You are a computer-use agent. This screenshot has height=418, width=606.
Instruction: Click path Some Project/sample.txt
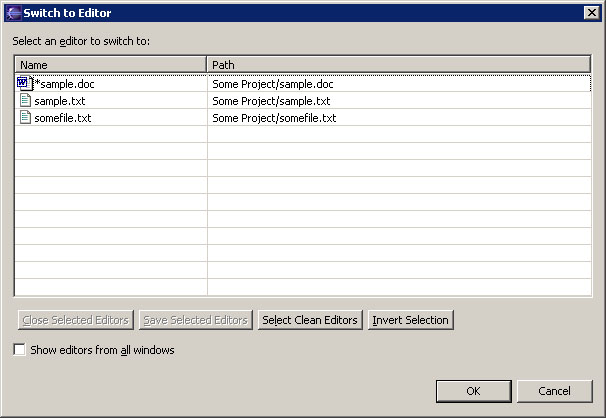tap(271, 101)
